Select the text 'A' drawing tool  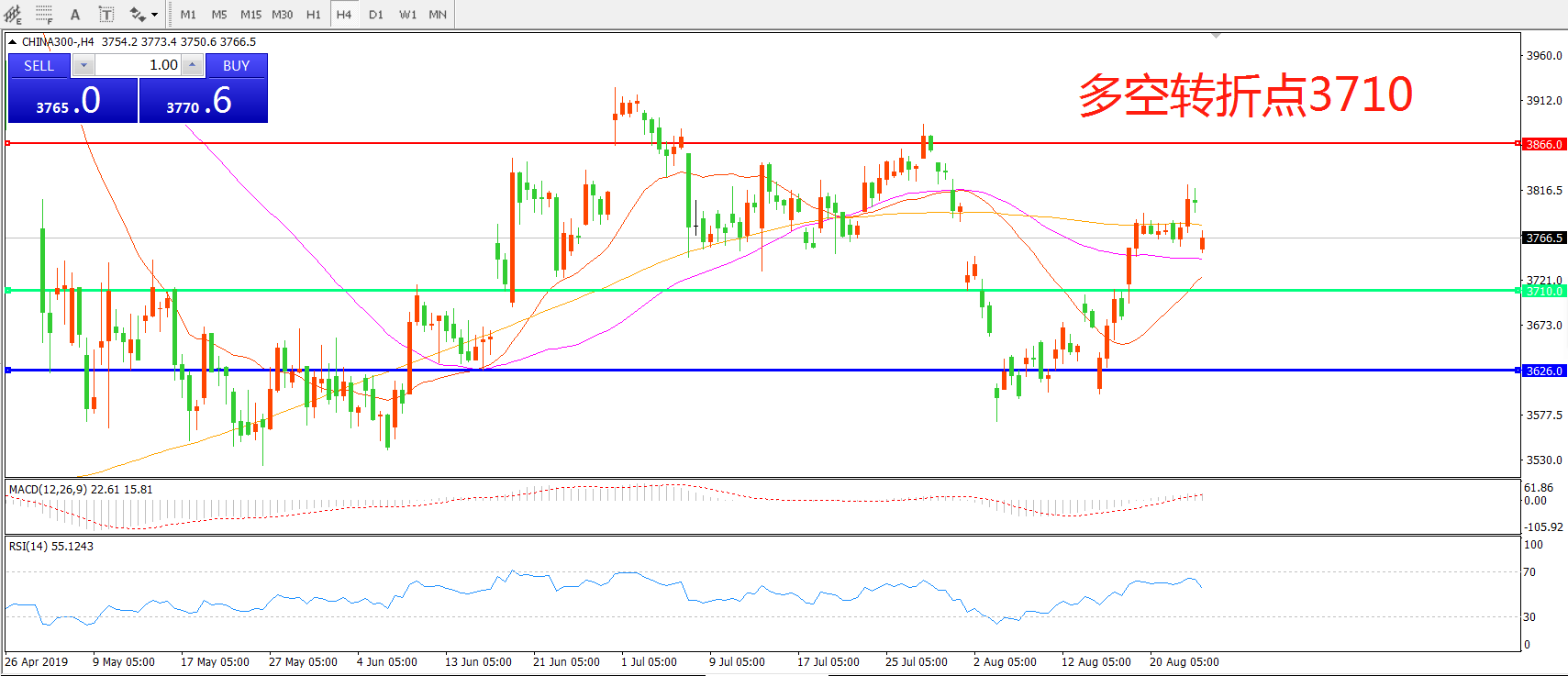[75, 15]
